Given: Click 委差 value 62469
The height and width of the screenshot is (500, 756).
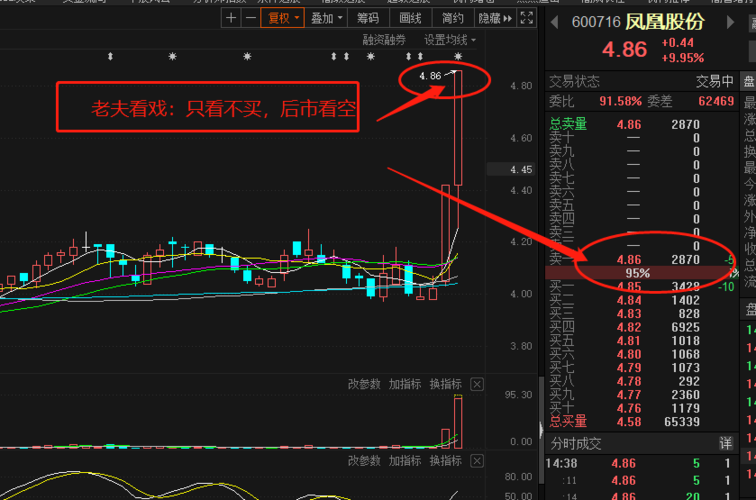Looking at the screenshot, I should point(716,101).
